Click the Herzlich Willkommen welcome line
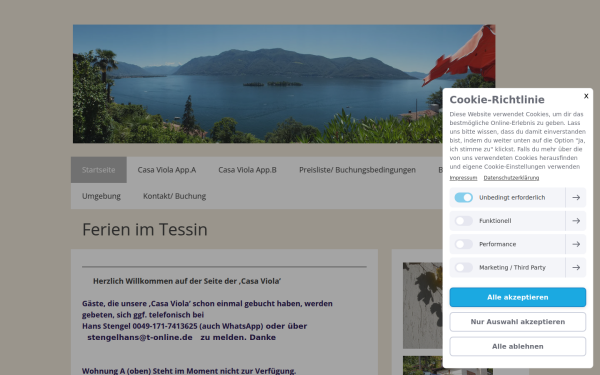 click(x=187, y=281)
